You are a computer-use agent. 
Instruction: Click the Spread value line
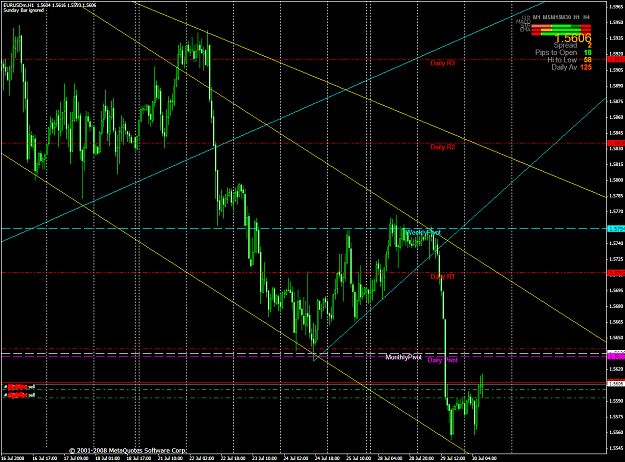point(572,45)
